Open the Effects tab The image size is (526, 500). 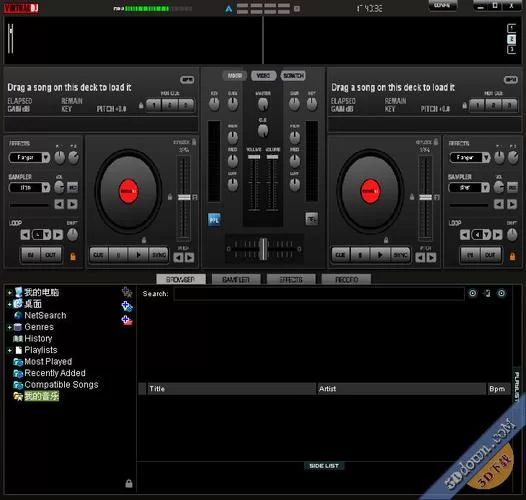pos(291,279)
